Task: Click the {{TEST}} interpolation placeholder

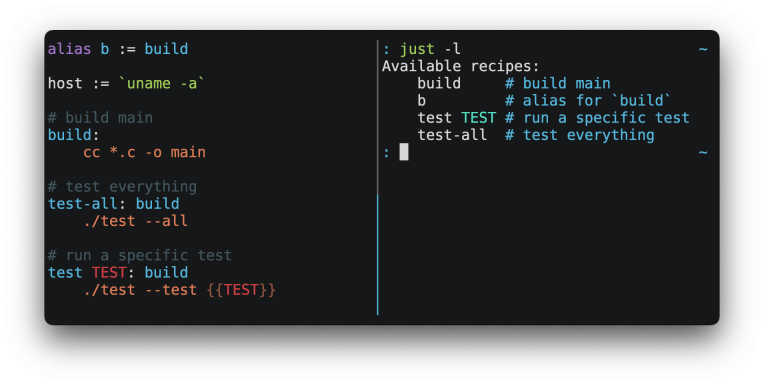Action: pos(241,290)
